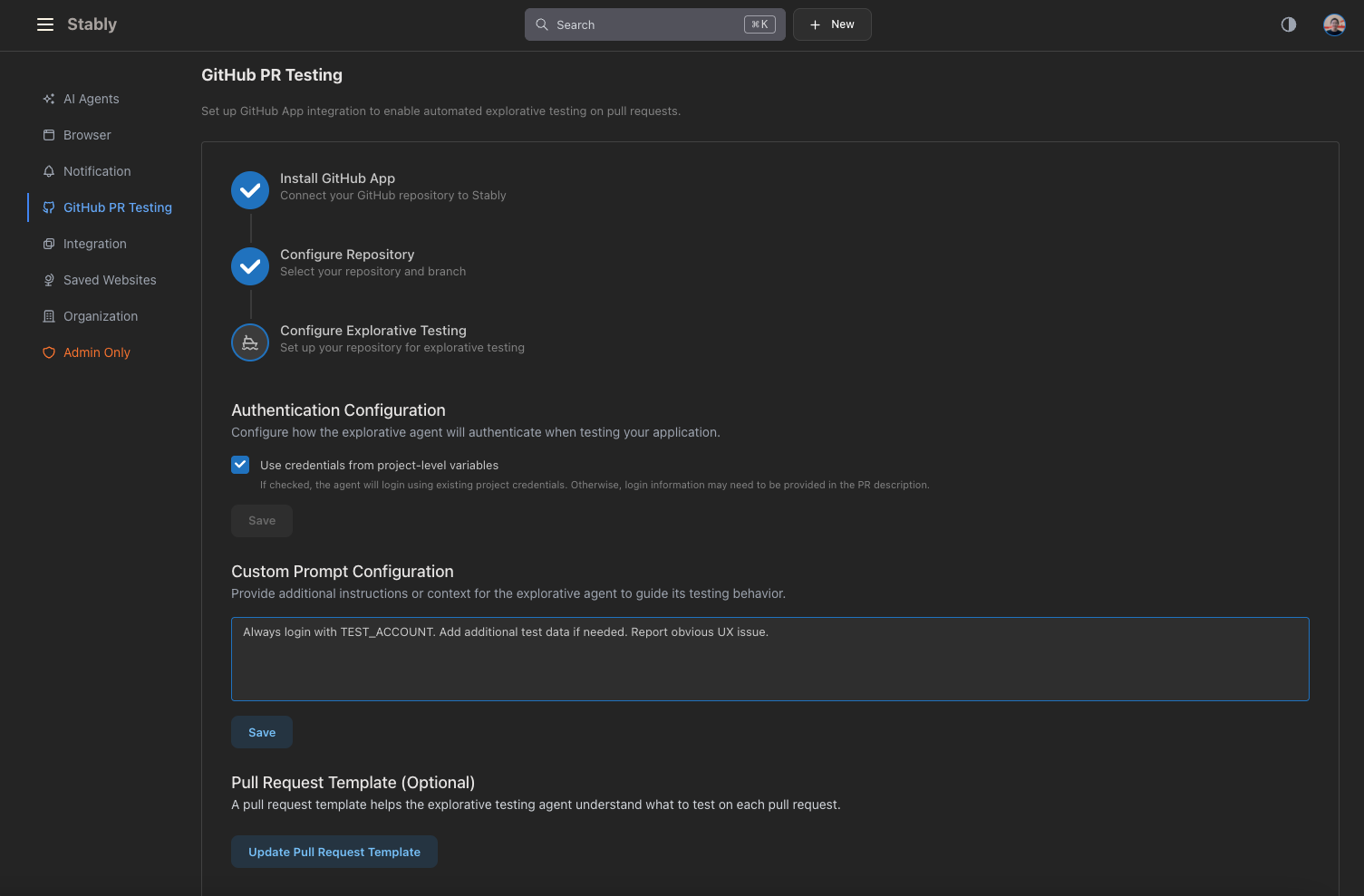This screenshot has height=896, width=1364.
Task: Click the ⌘K shortcut badge
Action: pos(759,24)
